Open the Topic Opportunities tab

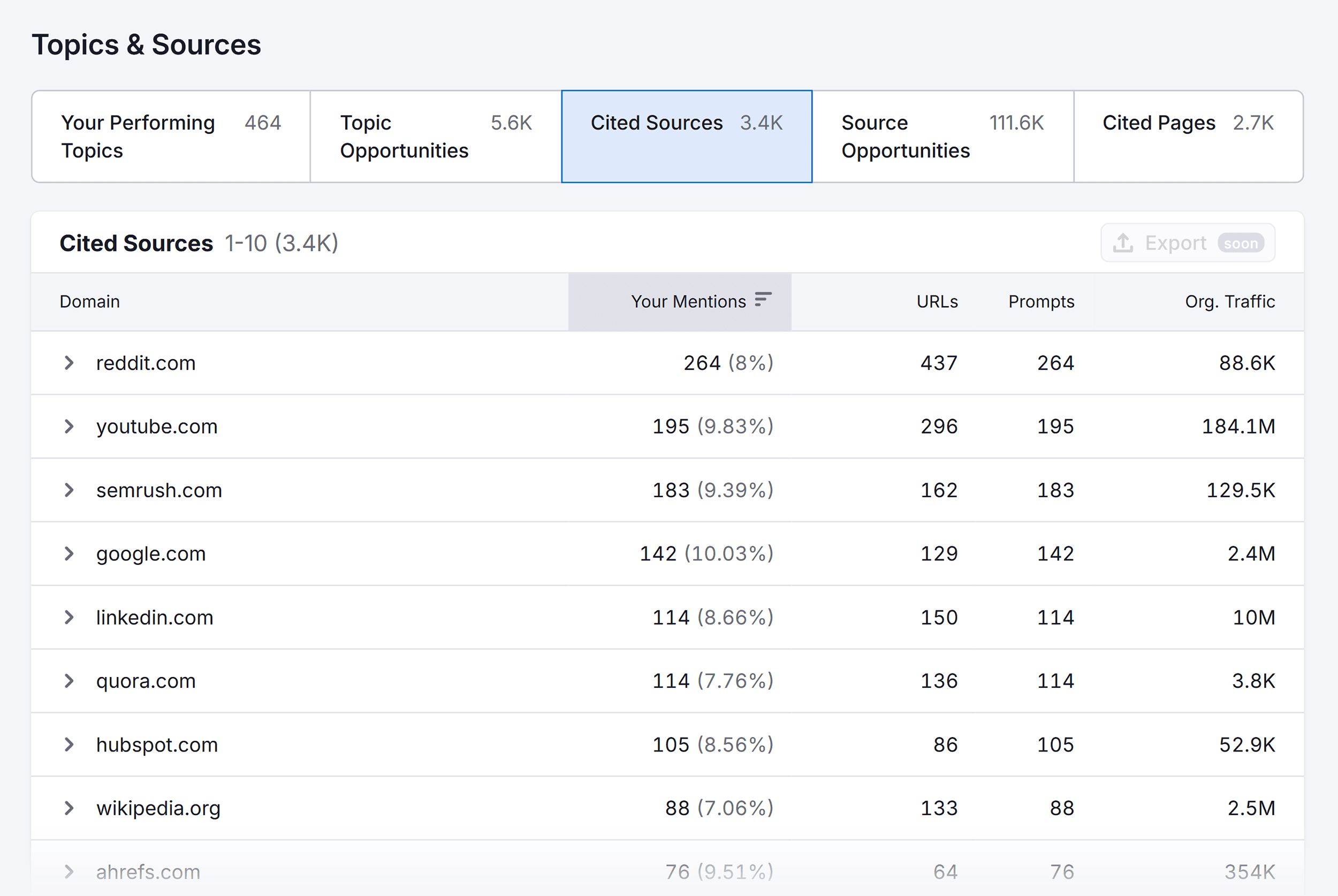(x=435, y=136)
